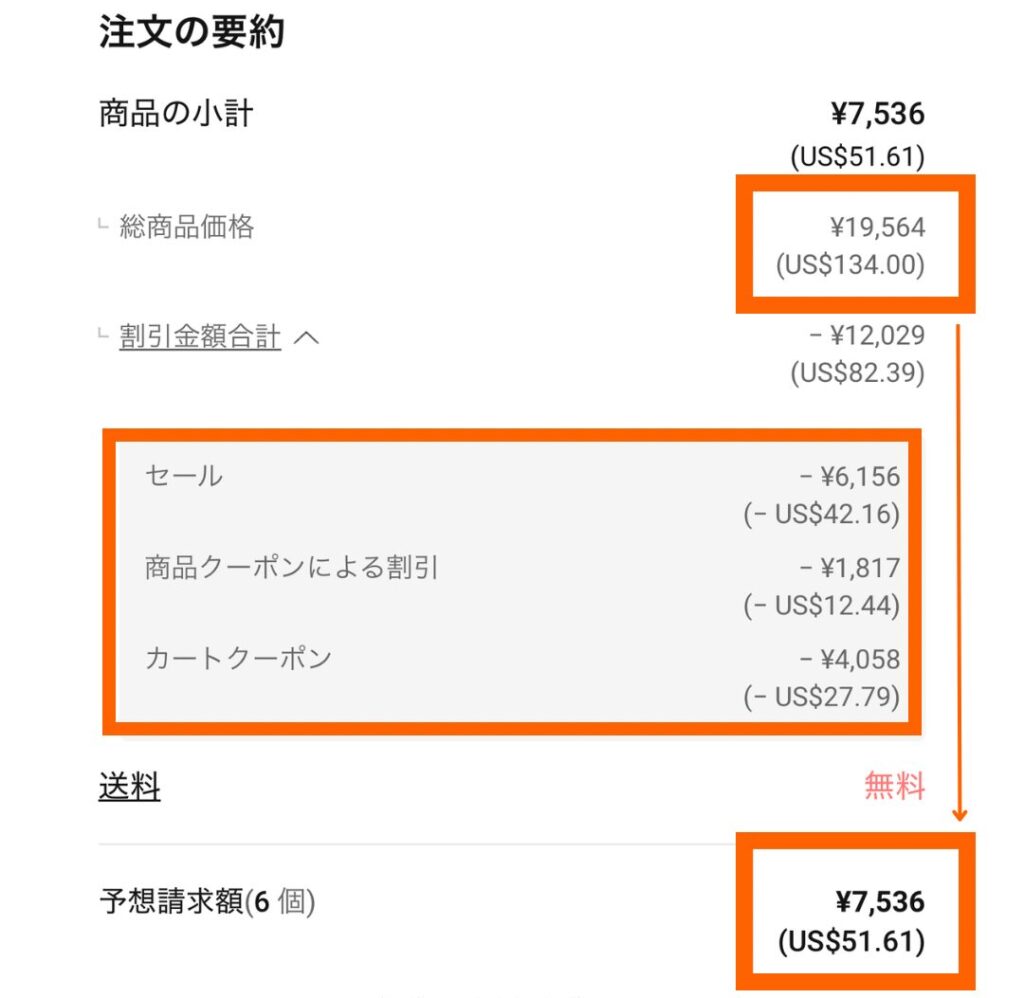1024x998 pixels.
Task: Select the カートクーポン row
Action: click(512, 677)
